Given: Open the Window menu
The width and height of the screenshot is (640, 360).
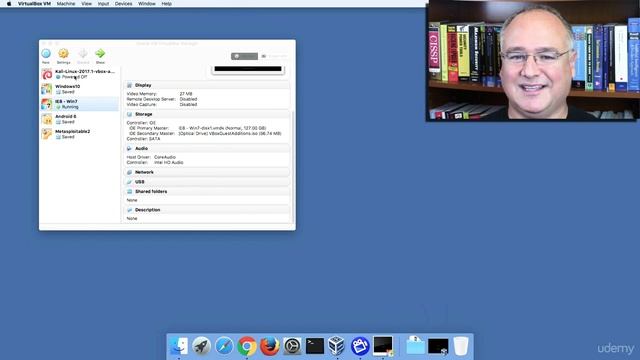Looking at the screenshot, I should 147,4.
